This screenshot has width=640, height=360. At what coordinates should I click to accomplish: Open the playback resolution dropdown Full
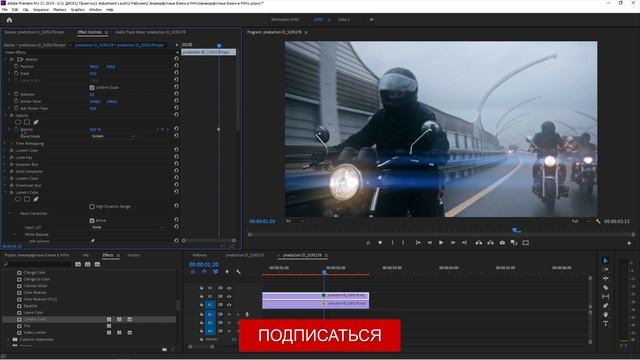pyautogui.click(x=581, y=221)
